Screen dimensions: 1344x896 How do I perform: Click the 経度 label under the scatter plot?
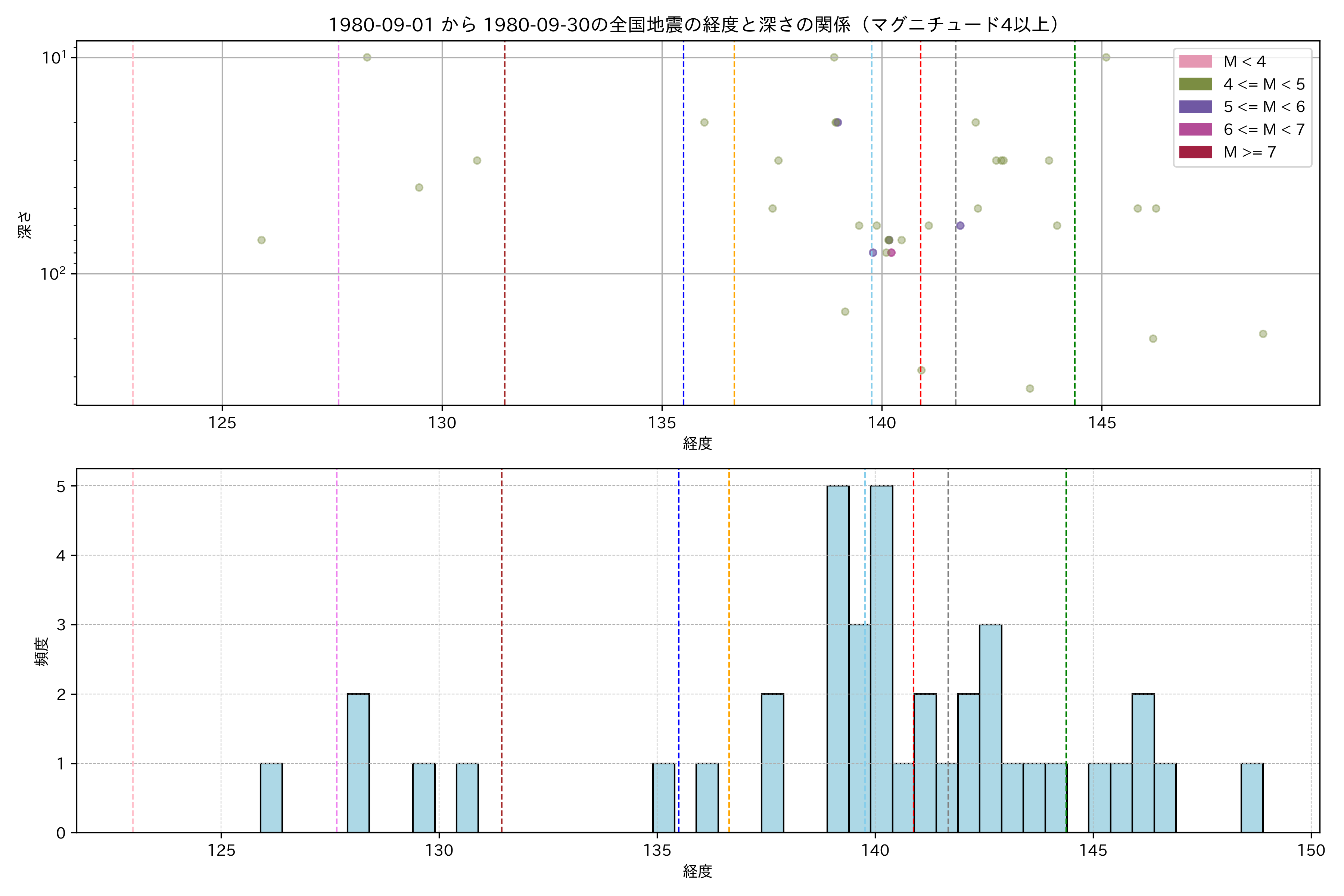coord(697,444)
